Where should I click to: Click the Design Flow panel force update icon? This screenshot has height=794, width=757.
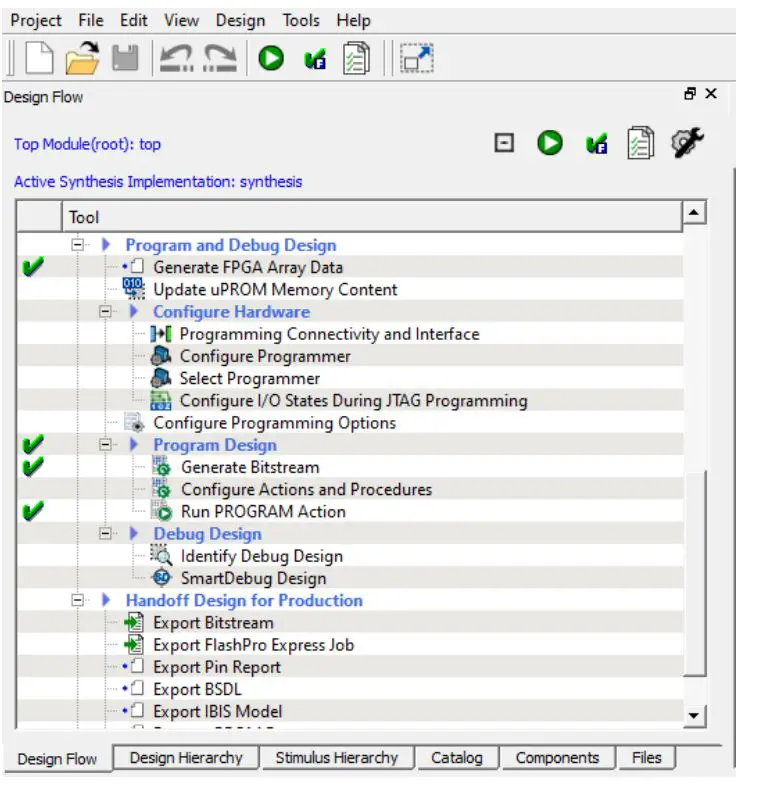(x=596, y=144)
